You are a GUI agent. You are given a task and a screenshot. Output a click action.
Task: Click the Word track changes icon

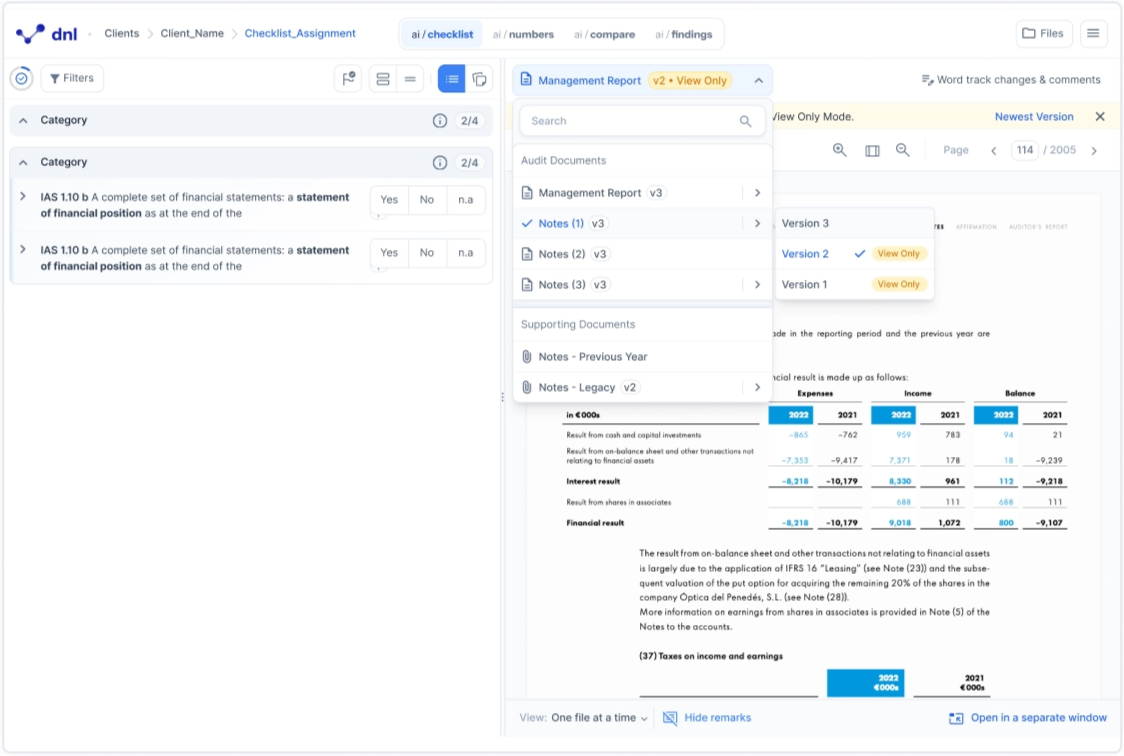(x=927, y=80)
